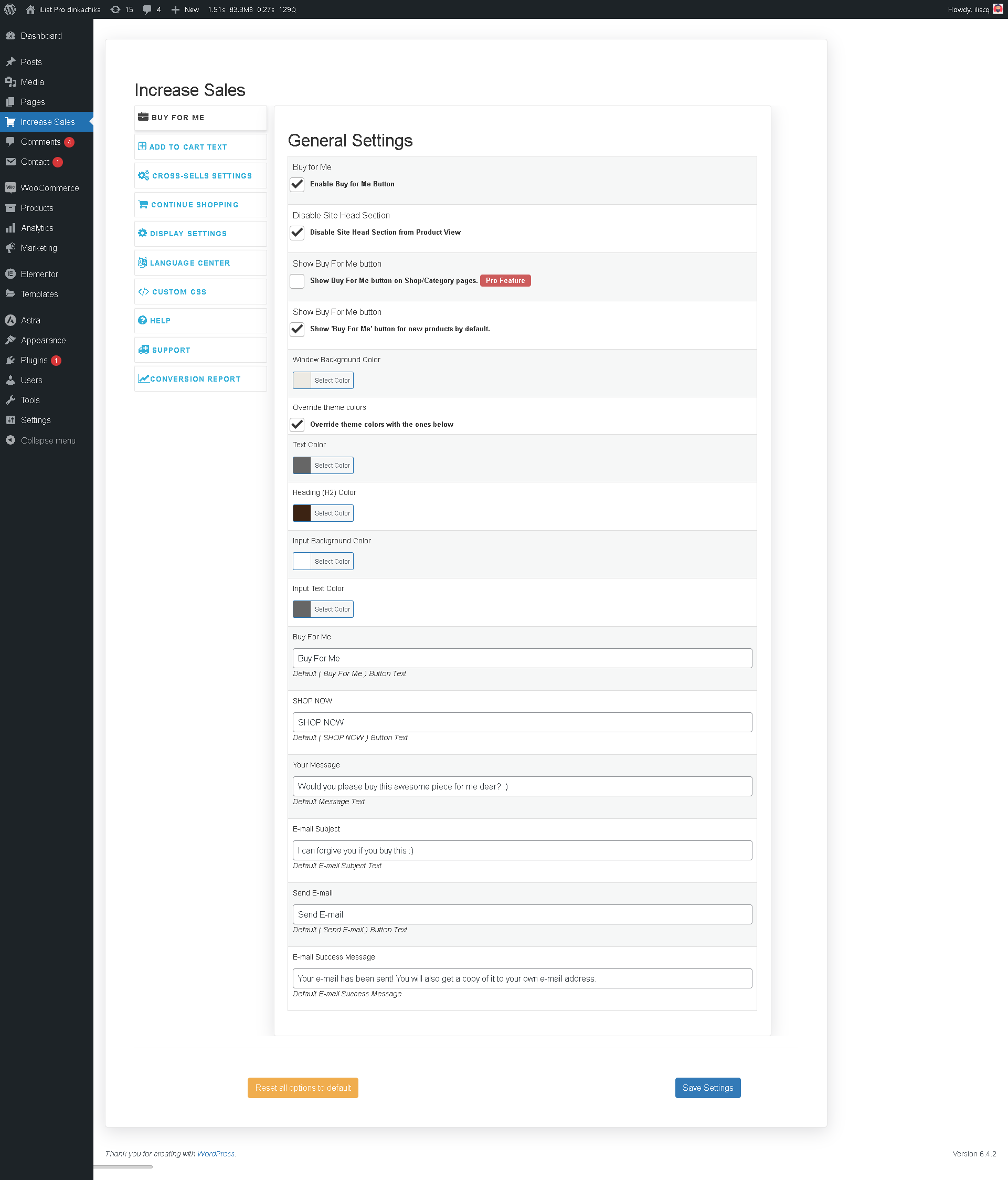1008x1180 pixels.
Task: Open the New content dropdown in admin bar
Action: 186,9
